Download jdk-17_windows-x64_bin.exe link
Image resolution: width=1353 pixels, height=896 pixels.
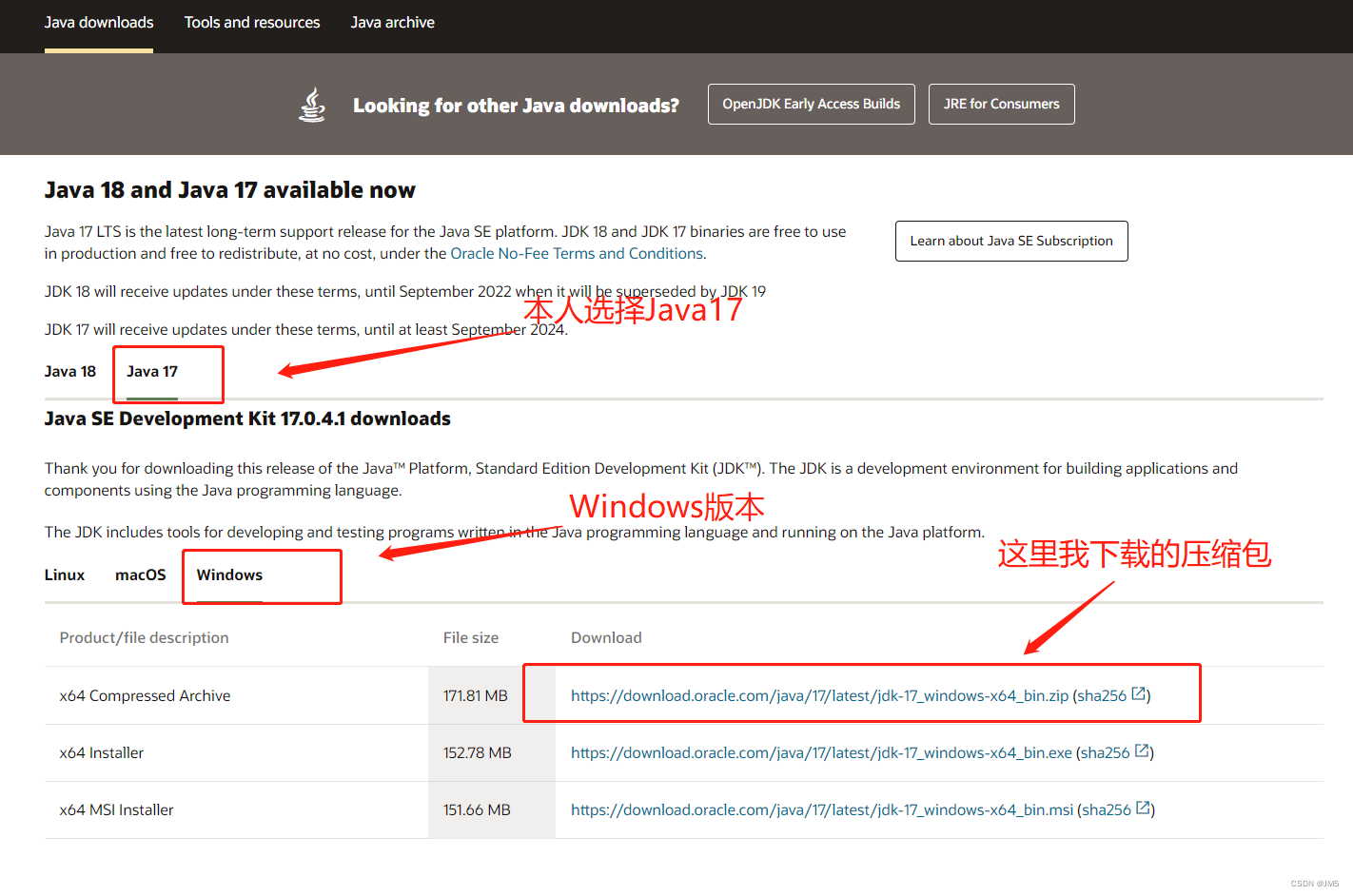(821, 753)
